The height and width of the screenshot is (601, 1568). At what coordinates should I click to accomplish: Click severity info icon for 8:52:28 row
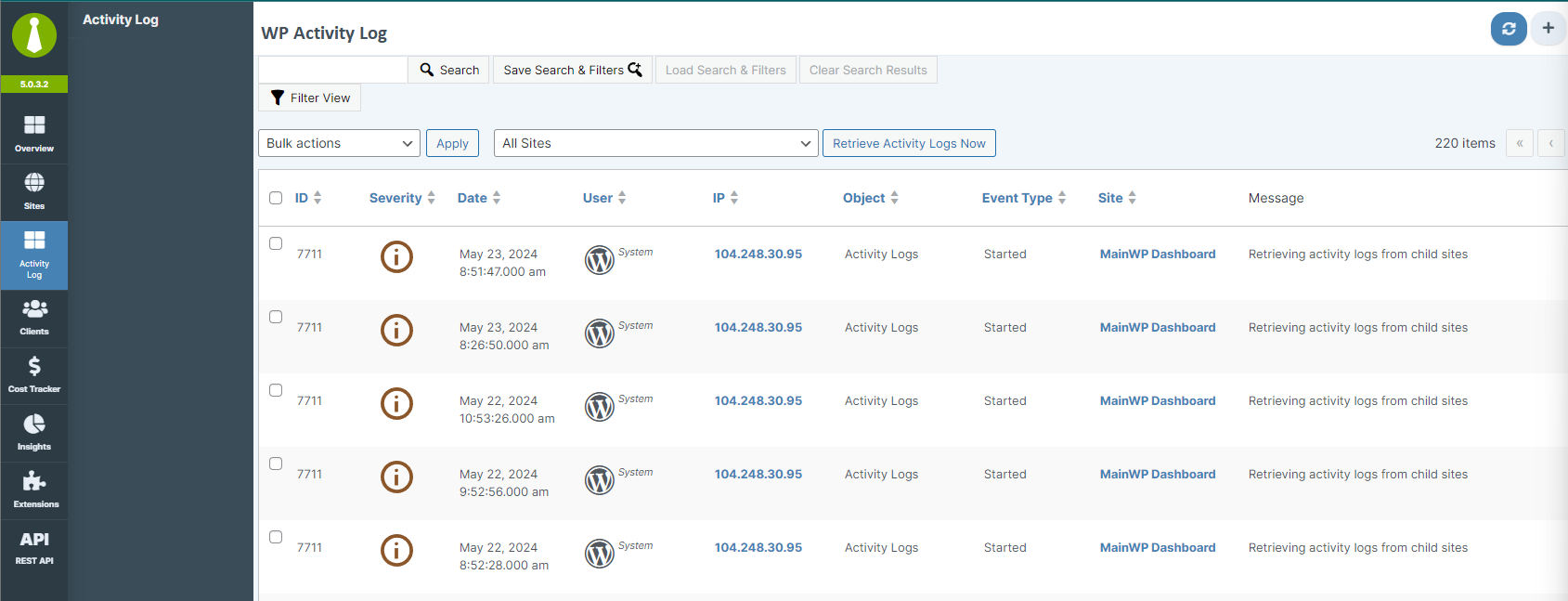tap(396, 550)
